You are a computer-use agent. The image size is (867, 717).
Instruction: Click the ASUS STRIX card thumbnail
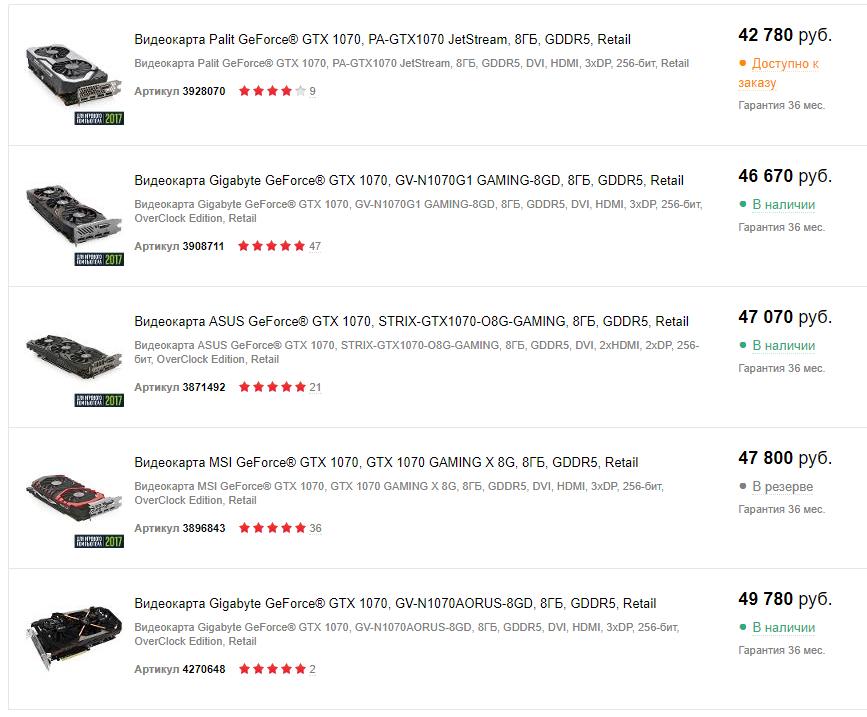pos(74,357)
